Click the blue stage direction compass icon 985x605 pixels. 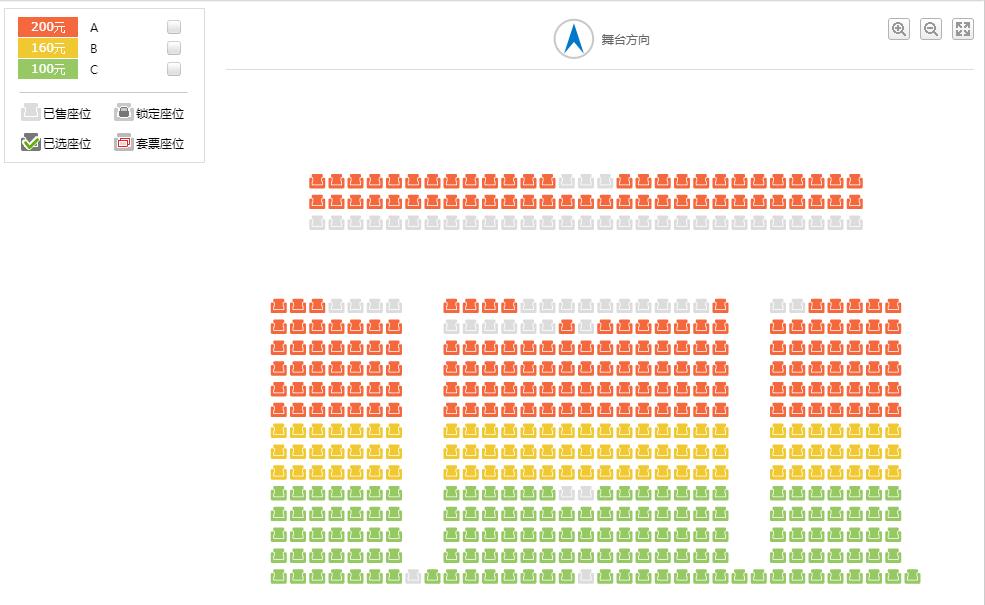point(574,39)
